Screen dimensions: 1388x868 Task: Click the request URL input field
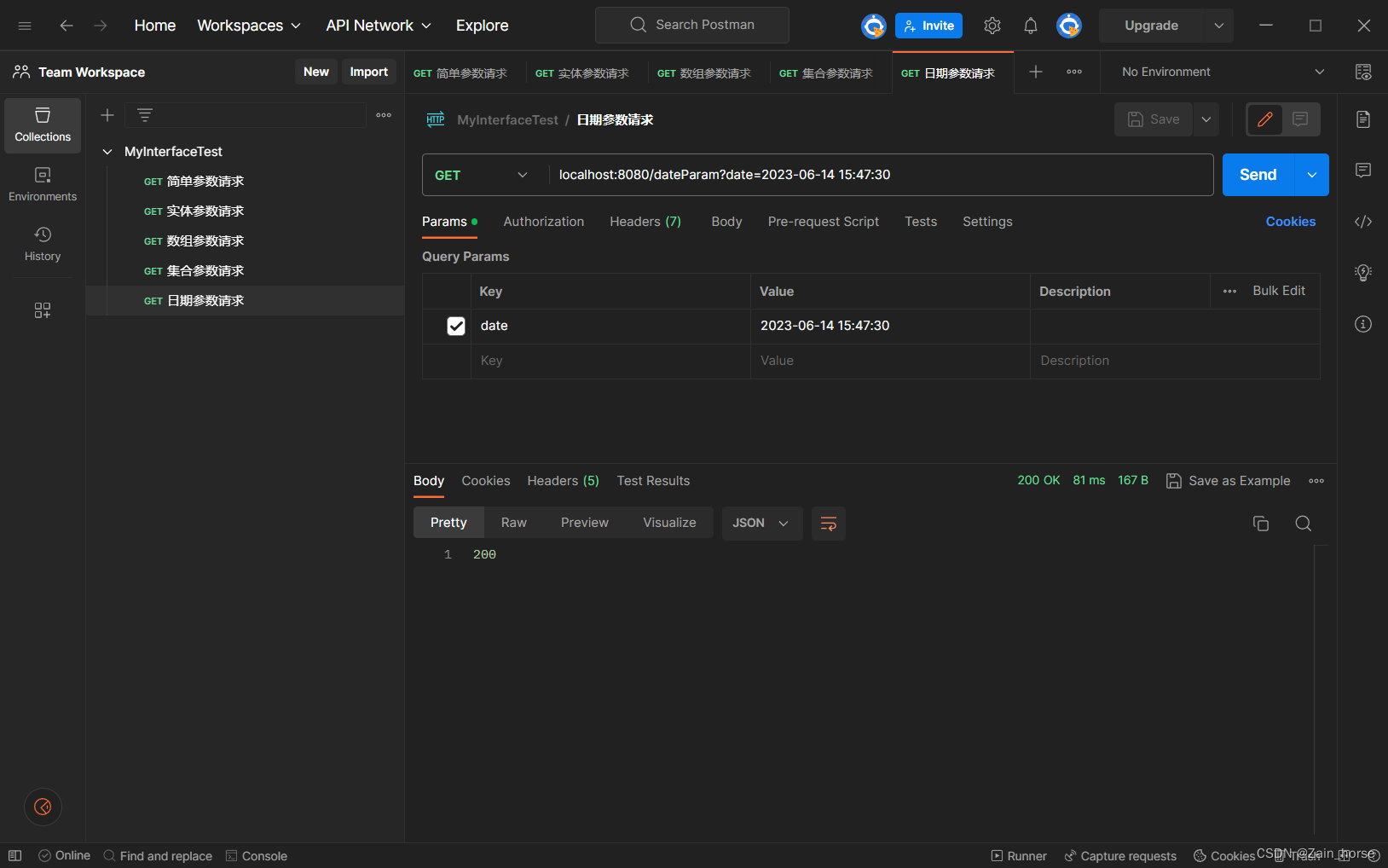(881, 175)
